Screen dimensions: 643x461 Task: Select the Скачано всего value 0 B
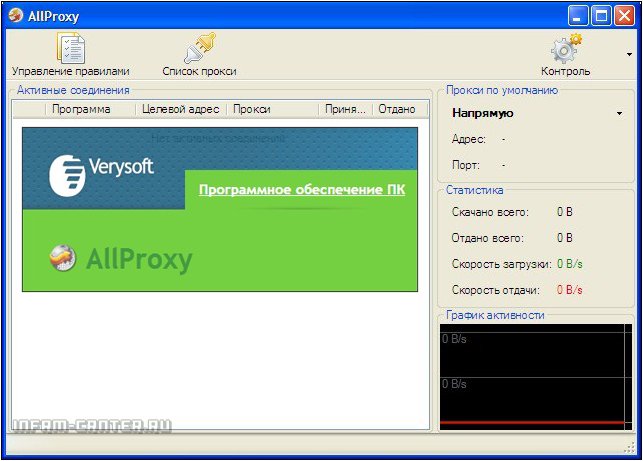point(565,212)
